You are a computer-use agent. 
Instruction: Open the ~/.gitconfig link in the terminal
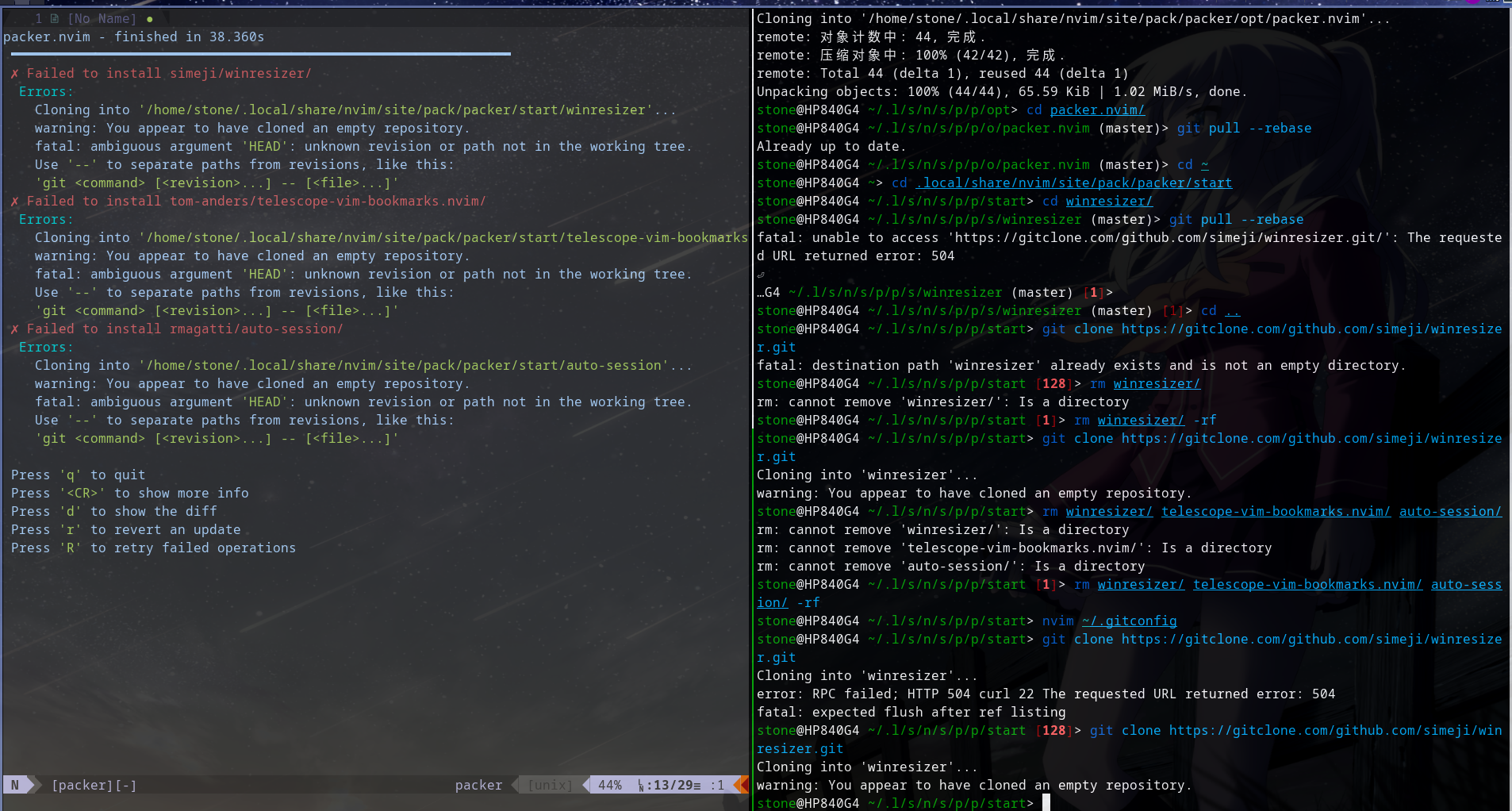coord(1130,621)
